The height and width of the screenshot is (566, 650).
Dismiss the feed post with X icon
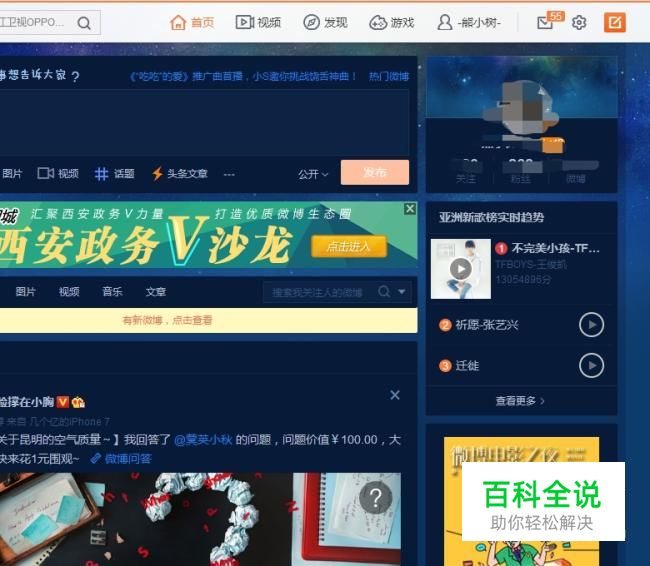tap(395, 395)
